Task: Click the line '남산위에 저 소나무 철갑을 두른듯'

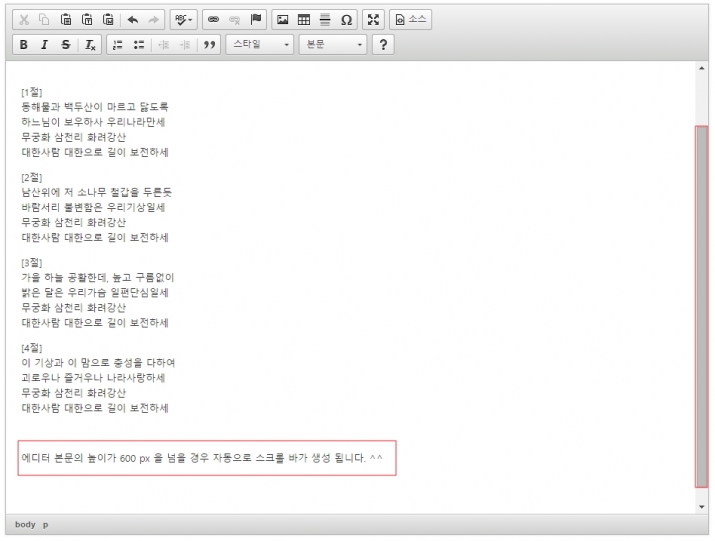Action: click(96, 192)
